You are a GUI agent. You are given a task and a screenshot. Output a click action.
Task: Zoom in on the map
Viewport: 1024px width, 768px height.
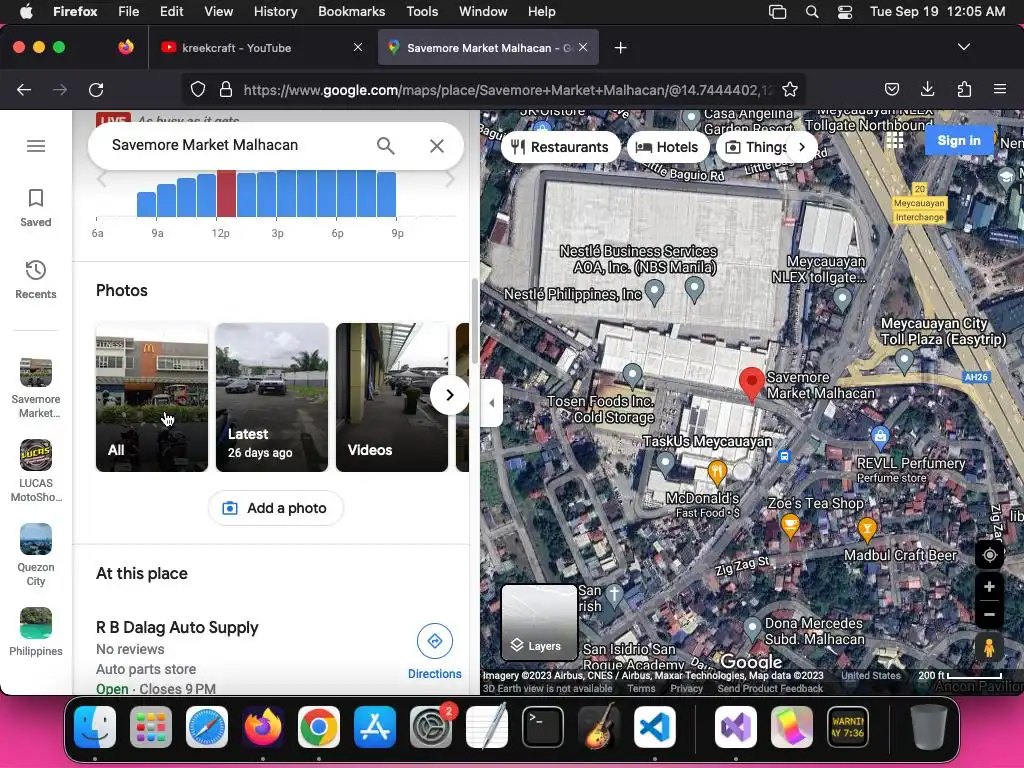coord(989,586)
